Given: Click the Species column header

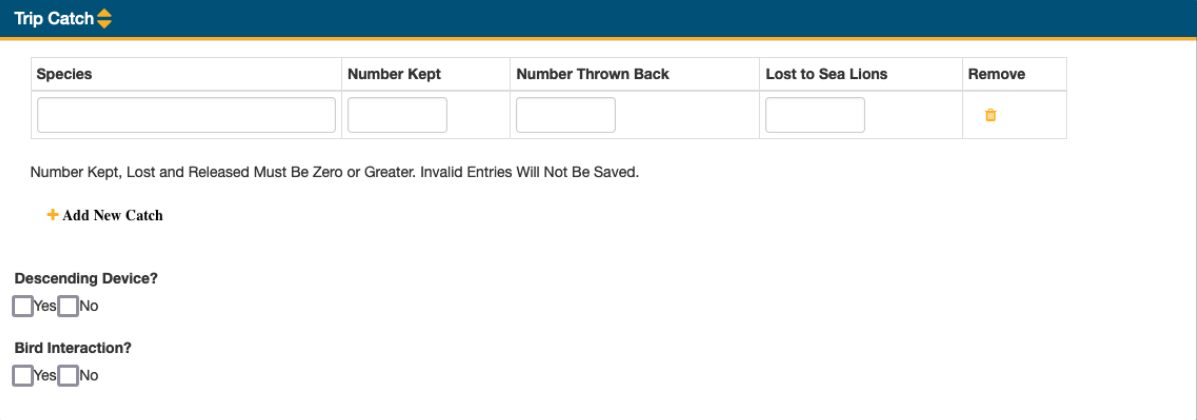Looking at the screenshot, I should 64,74.
